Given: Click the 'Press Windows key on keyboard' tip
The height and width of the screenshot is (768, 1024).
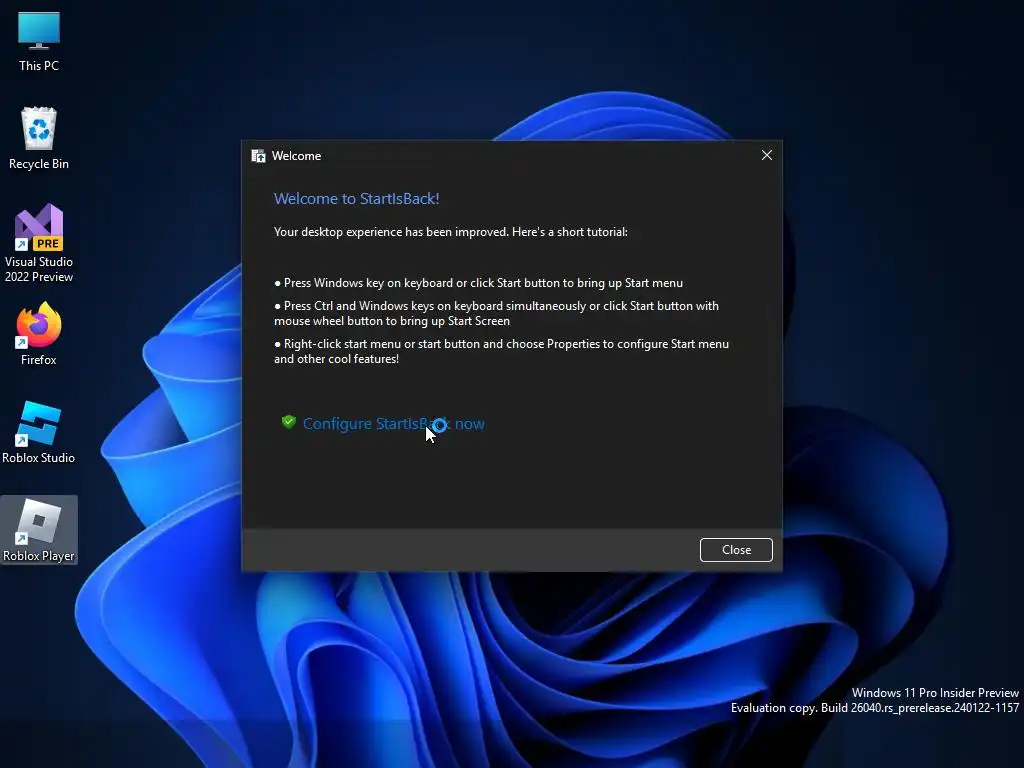Looking at the screenshot, I should coord(479,283).
